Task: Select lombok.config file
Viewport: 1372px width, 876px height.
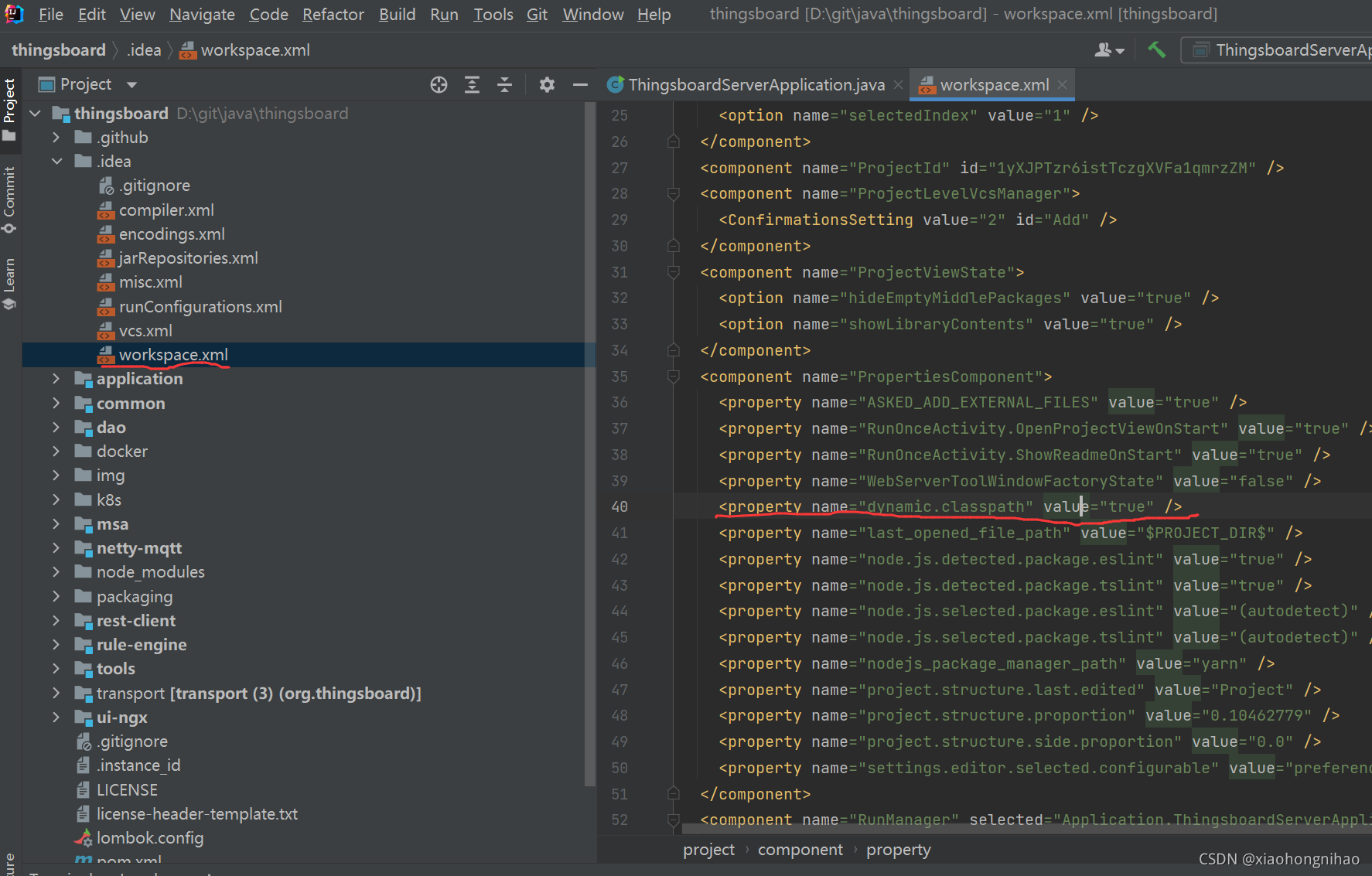Action: point(150,838)
